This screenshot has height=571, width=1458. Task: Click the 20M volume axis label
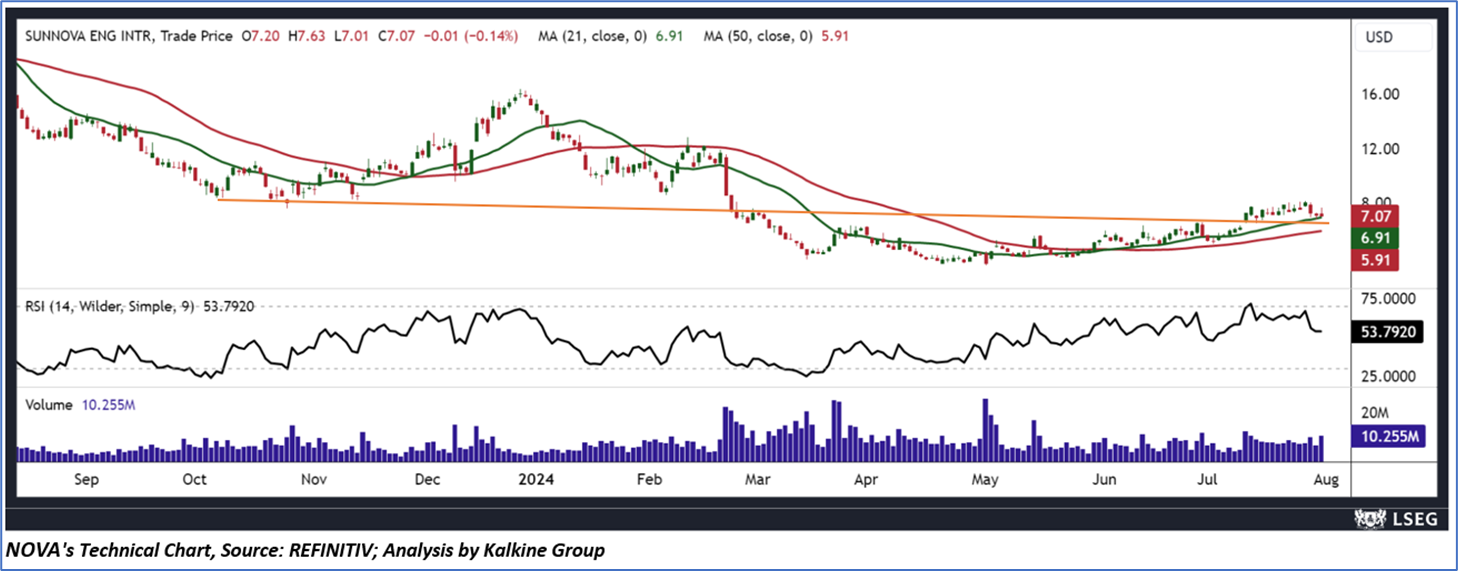pyautogui.click(x=1376, y=413)
